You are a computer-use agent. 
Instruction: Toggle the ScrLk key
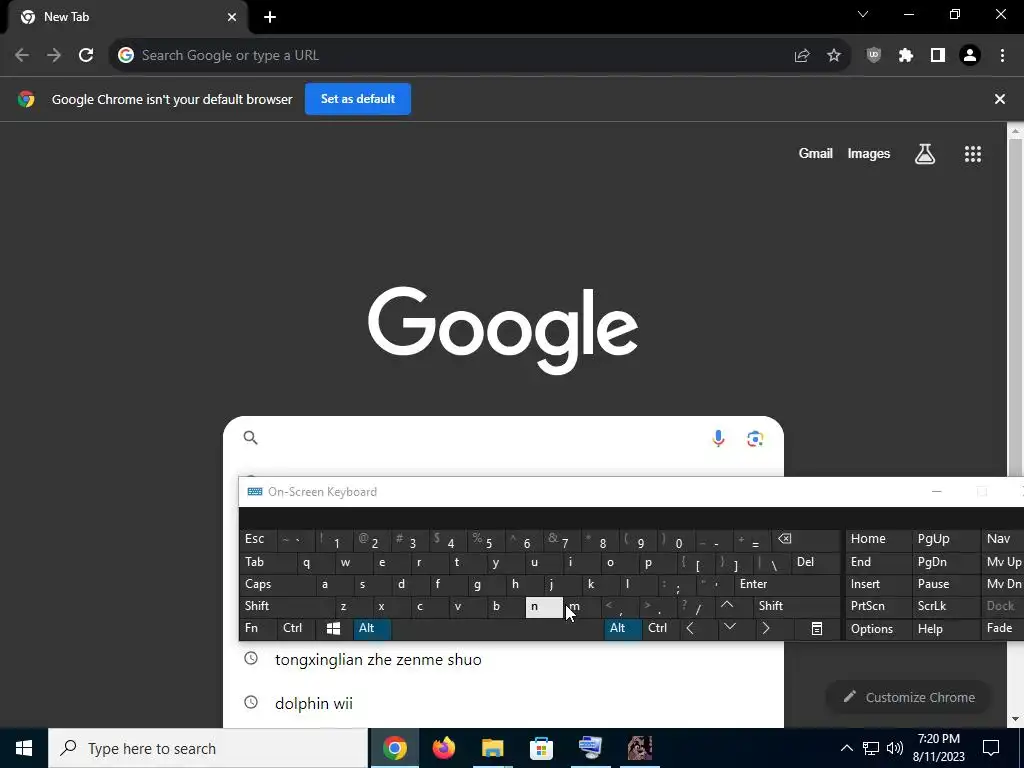(x=945, y=606)
